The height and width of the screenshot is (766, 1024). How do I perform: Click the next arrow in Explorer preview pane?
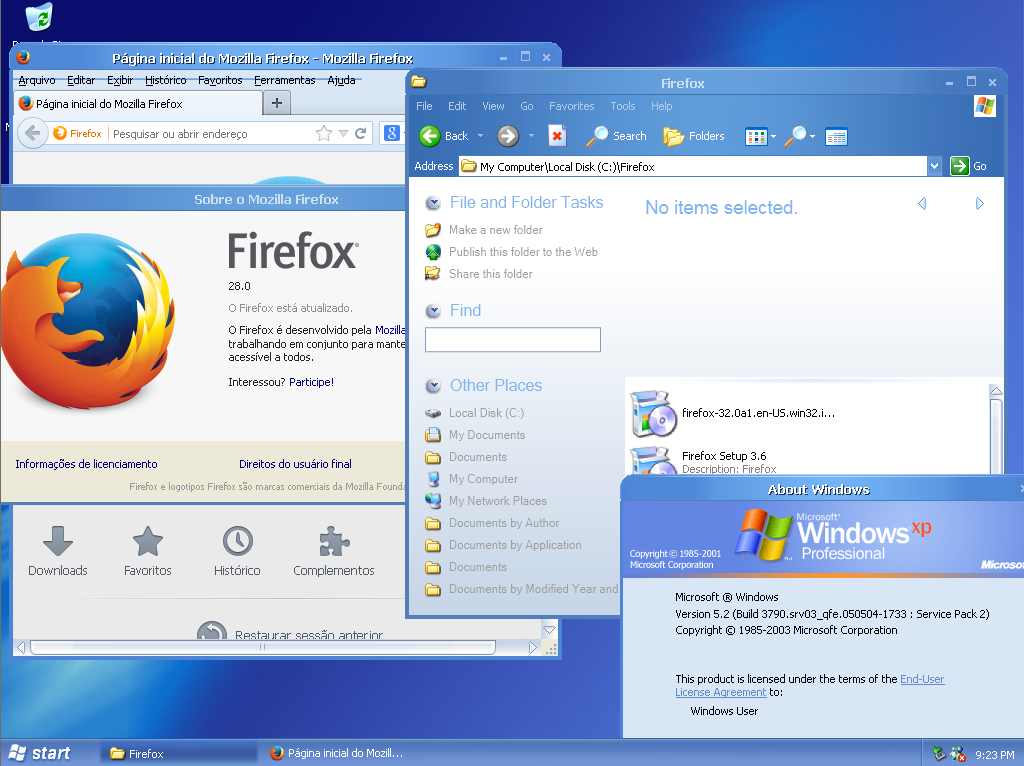click(980, 204)
